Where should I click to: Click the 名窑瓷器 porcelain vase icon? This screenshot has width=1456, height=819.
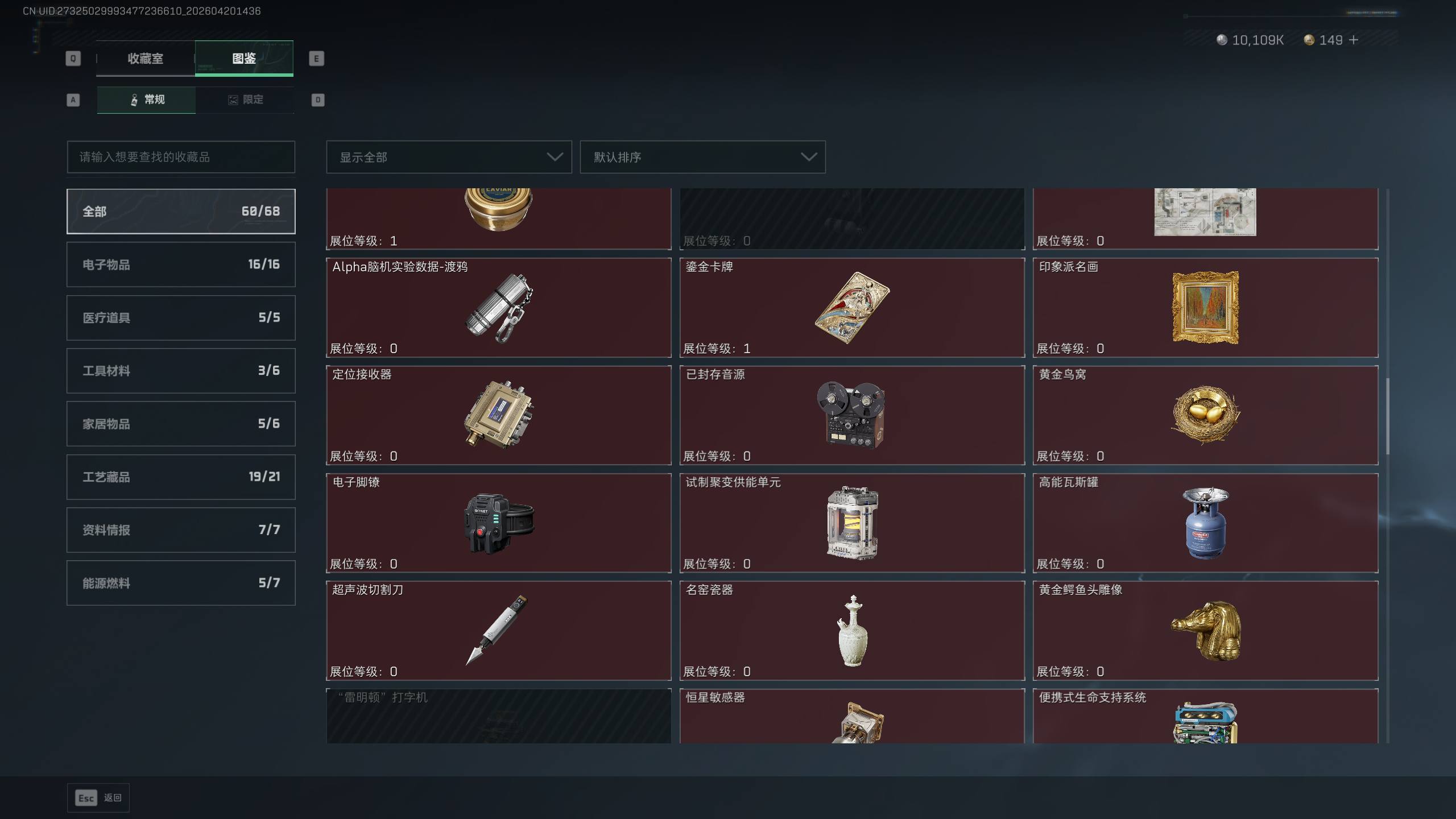coord(852,631)
